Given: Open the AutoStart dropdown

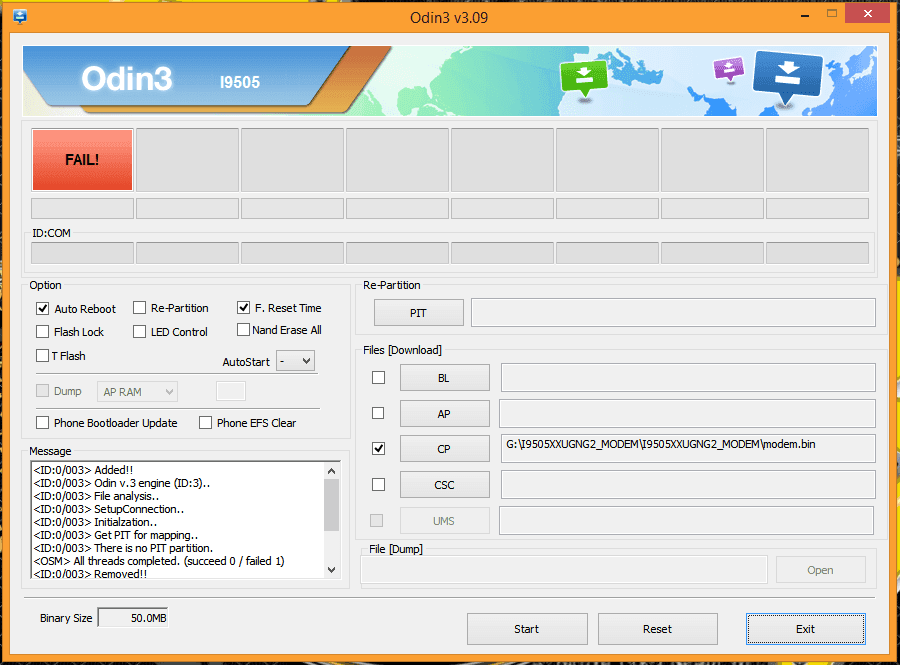Looking at the screenshot, I should [x=296, y=361].
